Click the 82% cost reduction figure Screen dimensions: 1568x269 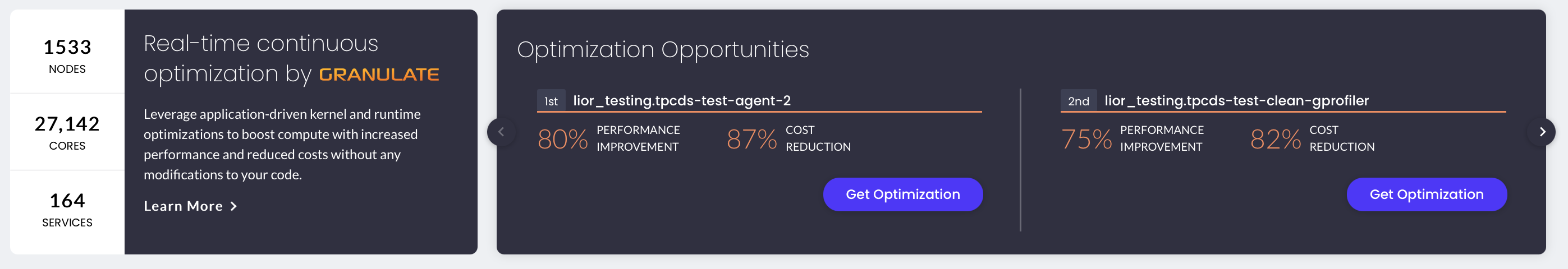coord(1276,139)
